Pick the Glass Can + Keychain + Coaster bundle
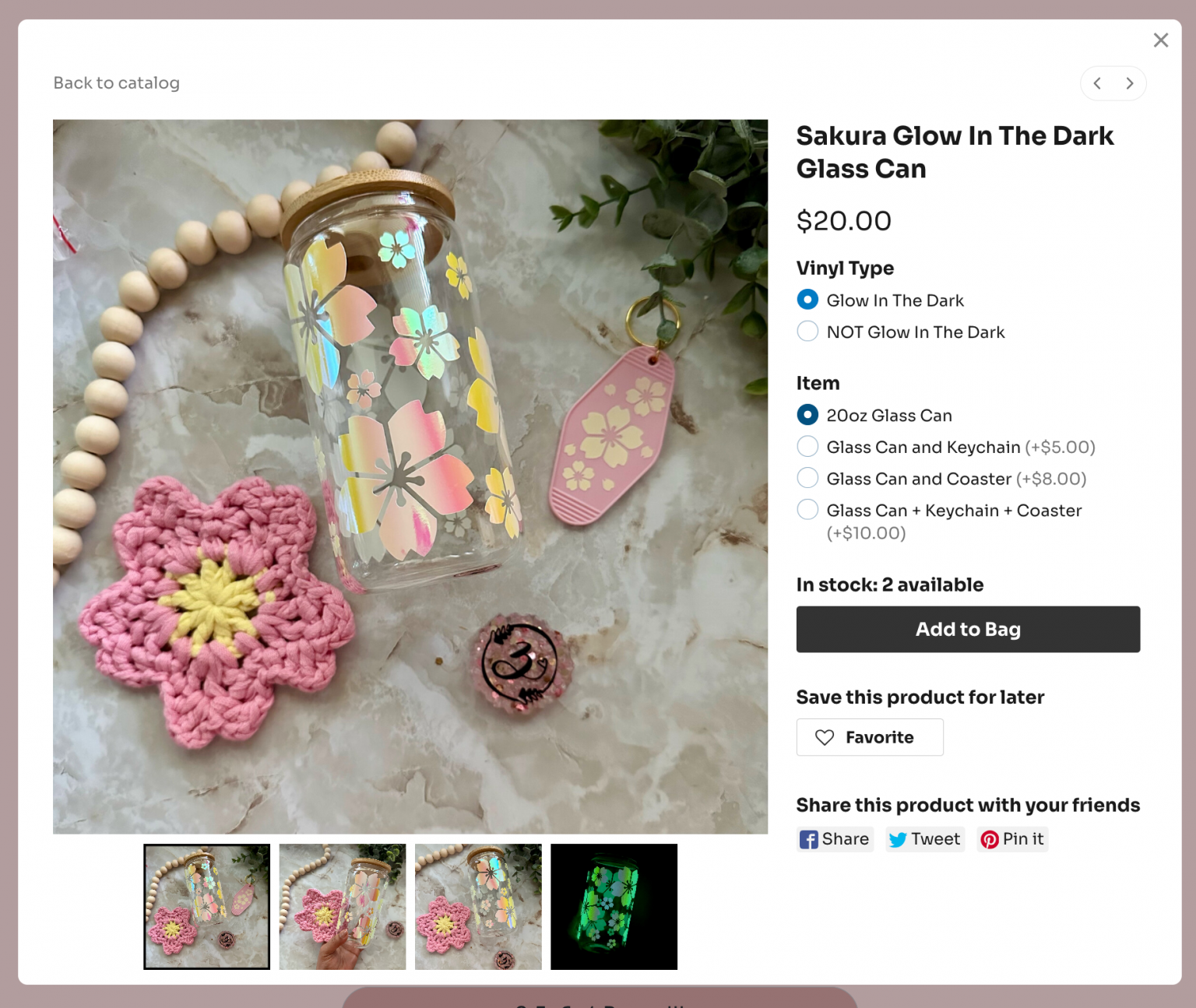 tap(807, 509)
